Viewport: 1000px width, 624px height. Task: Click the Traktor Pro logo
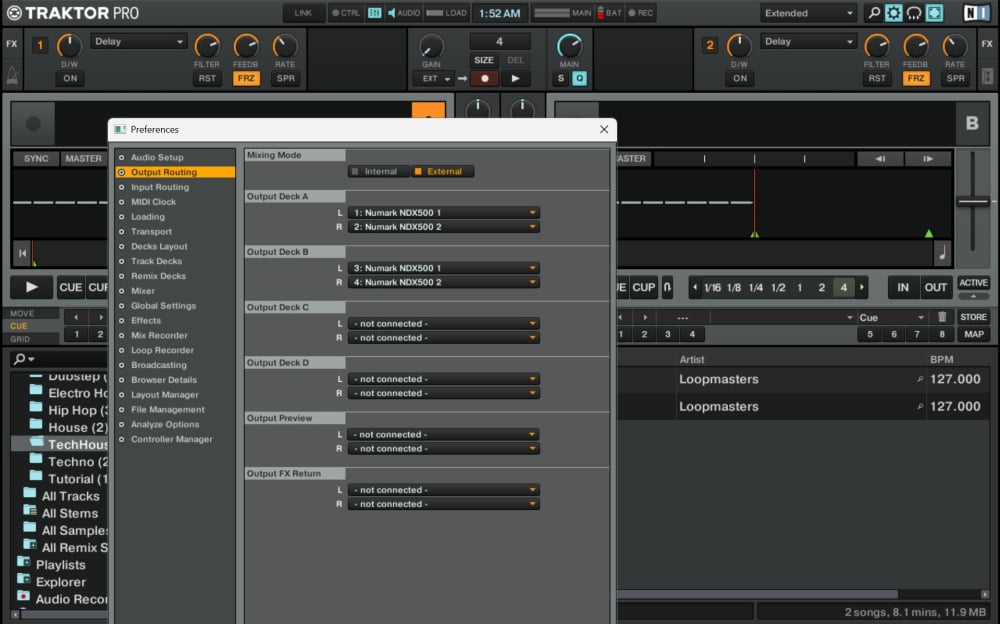pyautogui.click(x=73, y=13)
